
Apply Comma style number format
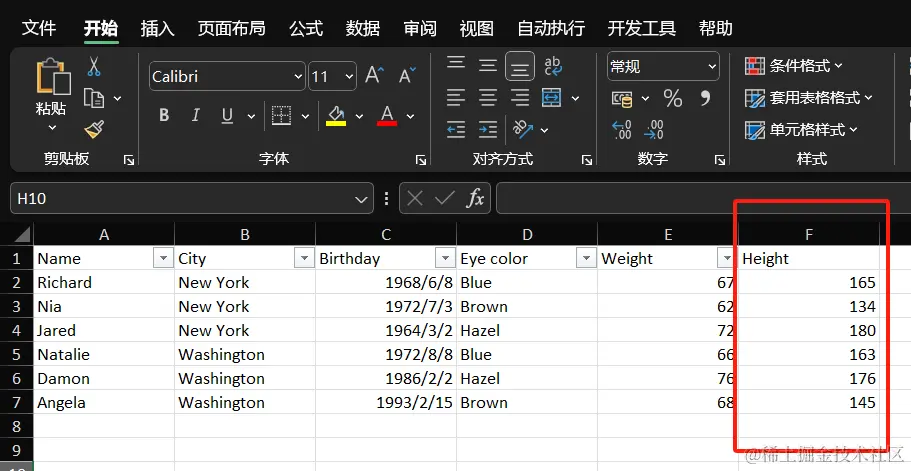pos(705,98)
